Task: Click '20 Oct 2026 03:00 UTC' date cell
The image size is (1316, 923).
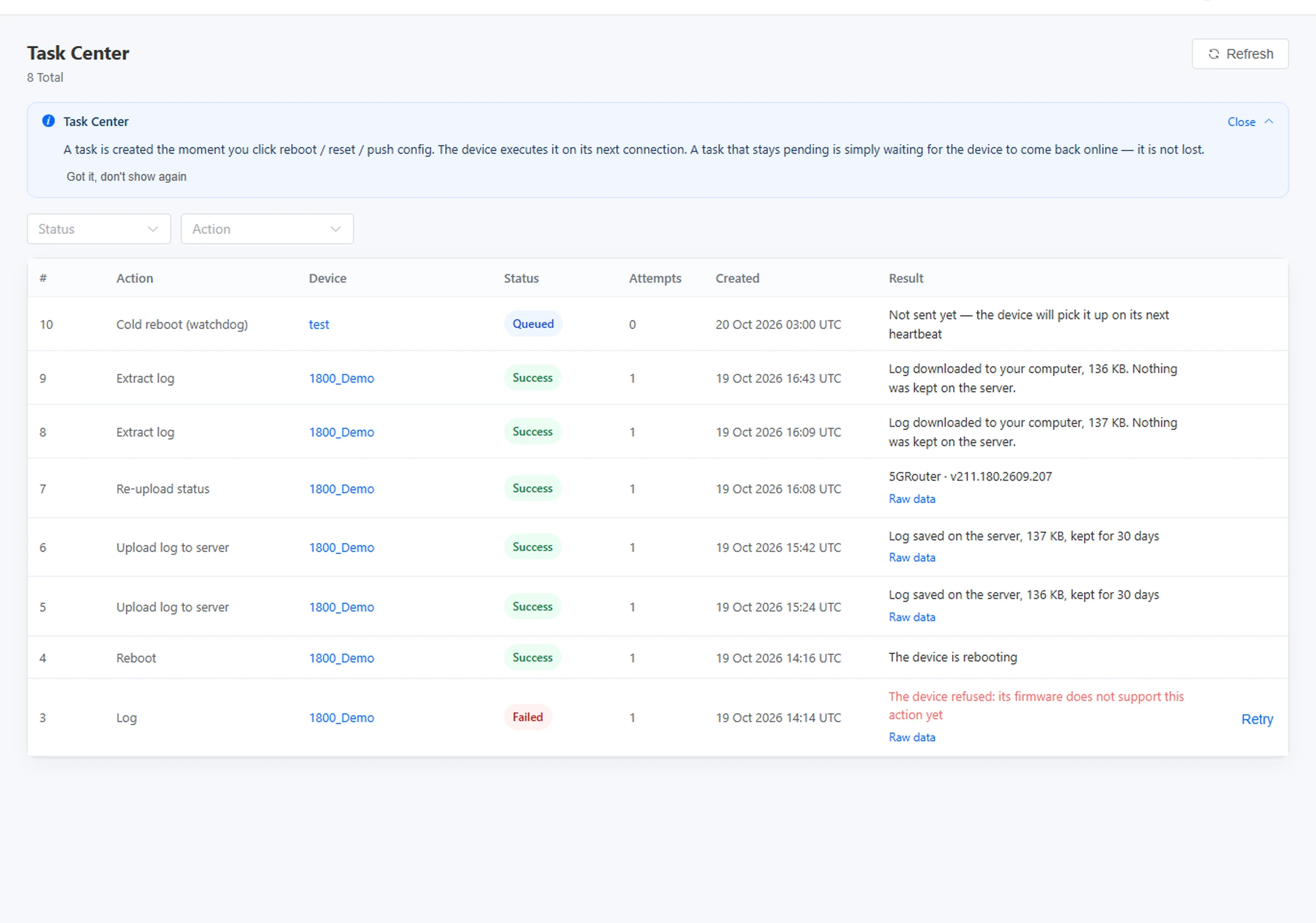Action: (x=778, y=324)
